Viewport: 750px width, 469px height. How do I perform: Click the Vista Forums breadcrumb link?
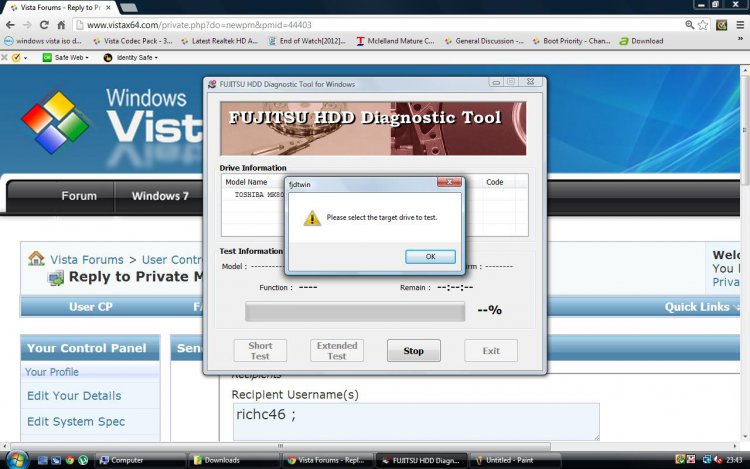[x=87, y=260]
